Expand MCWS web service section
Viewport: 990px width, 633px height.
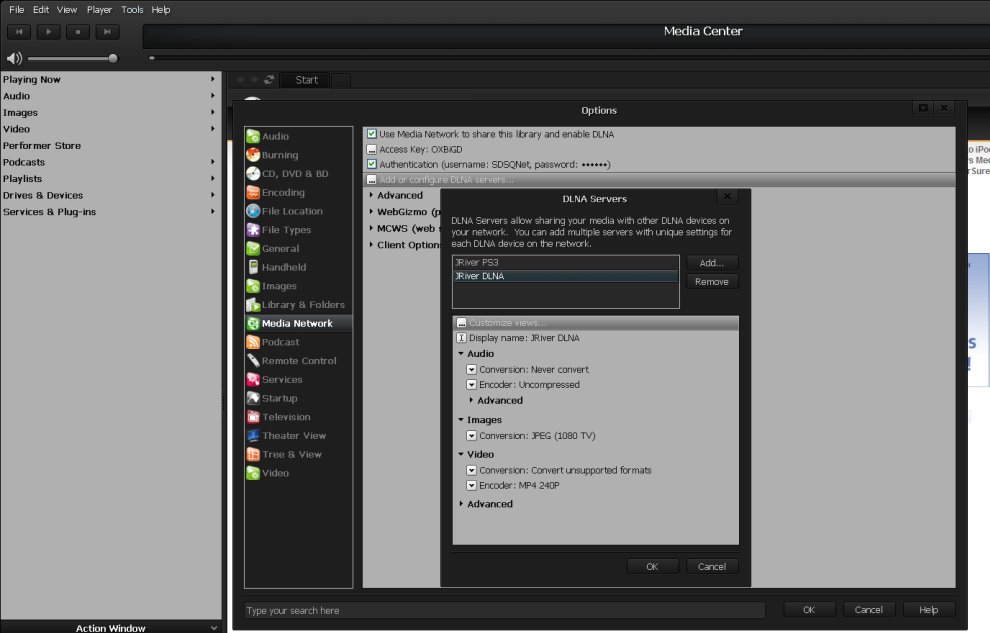[x=371, y=228]
